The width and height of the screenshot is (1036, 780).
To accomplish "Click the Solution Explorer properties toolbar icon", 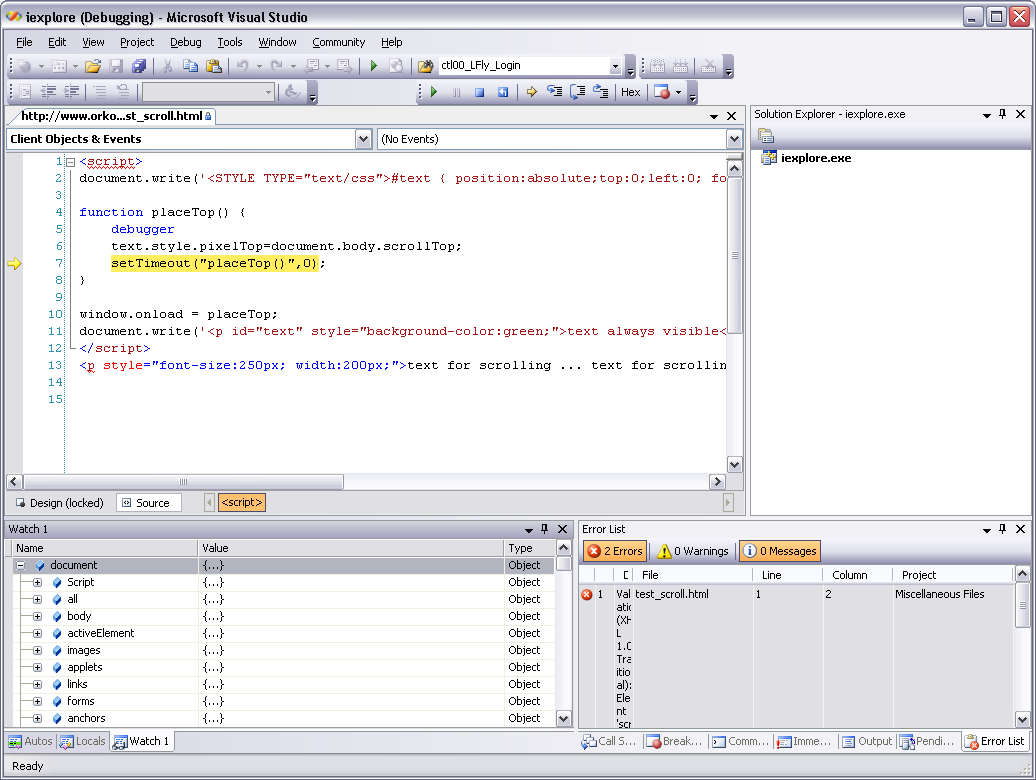I will pos(766,136).
